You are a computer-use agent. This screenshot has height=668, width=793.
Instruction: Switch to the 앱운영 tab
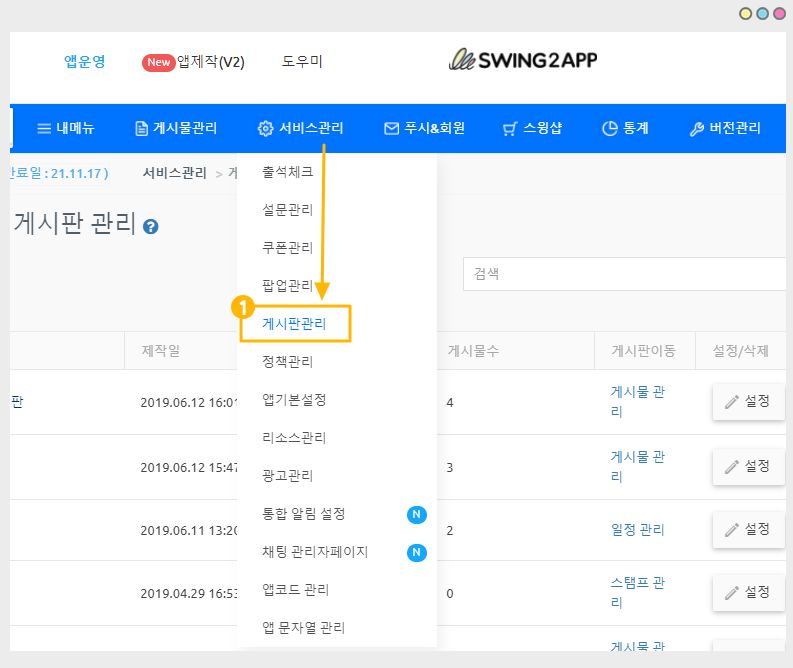point(85,61)
